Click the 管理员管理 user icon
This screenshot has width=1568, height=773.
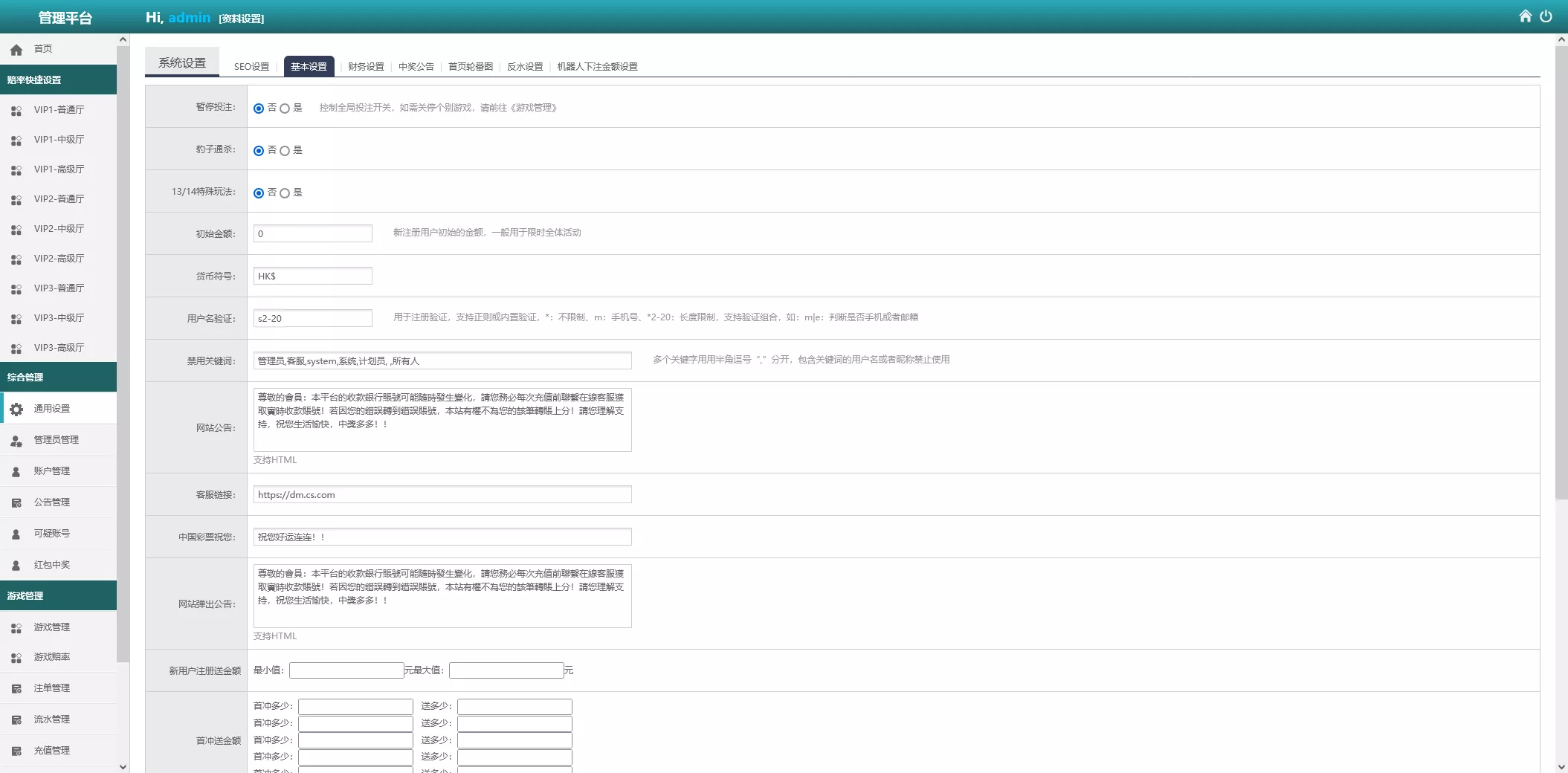coord(16,440)
